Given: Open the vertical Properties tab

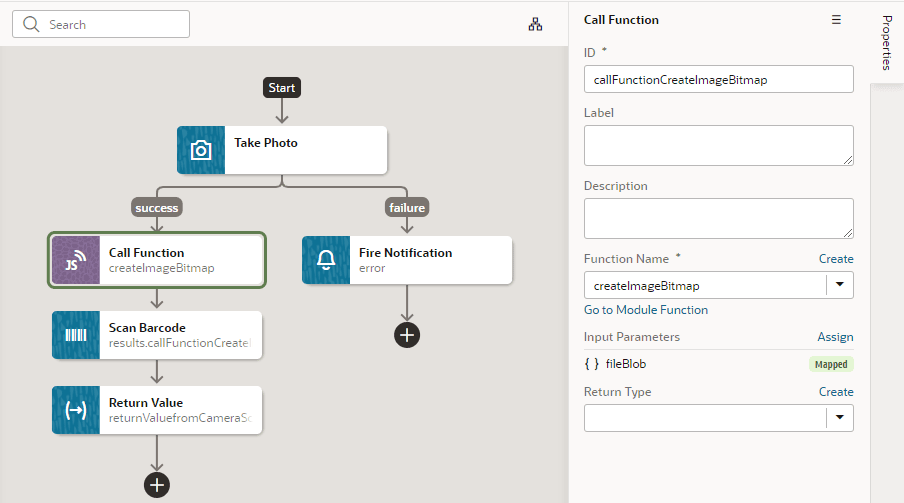Looking at the screenshot, I should pyautogui.click(x=887, y=43).
